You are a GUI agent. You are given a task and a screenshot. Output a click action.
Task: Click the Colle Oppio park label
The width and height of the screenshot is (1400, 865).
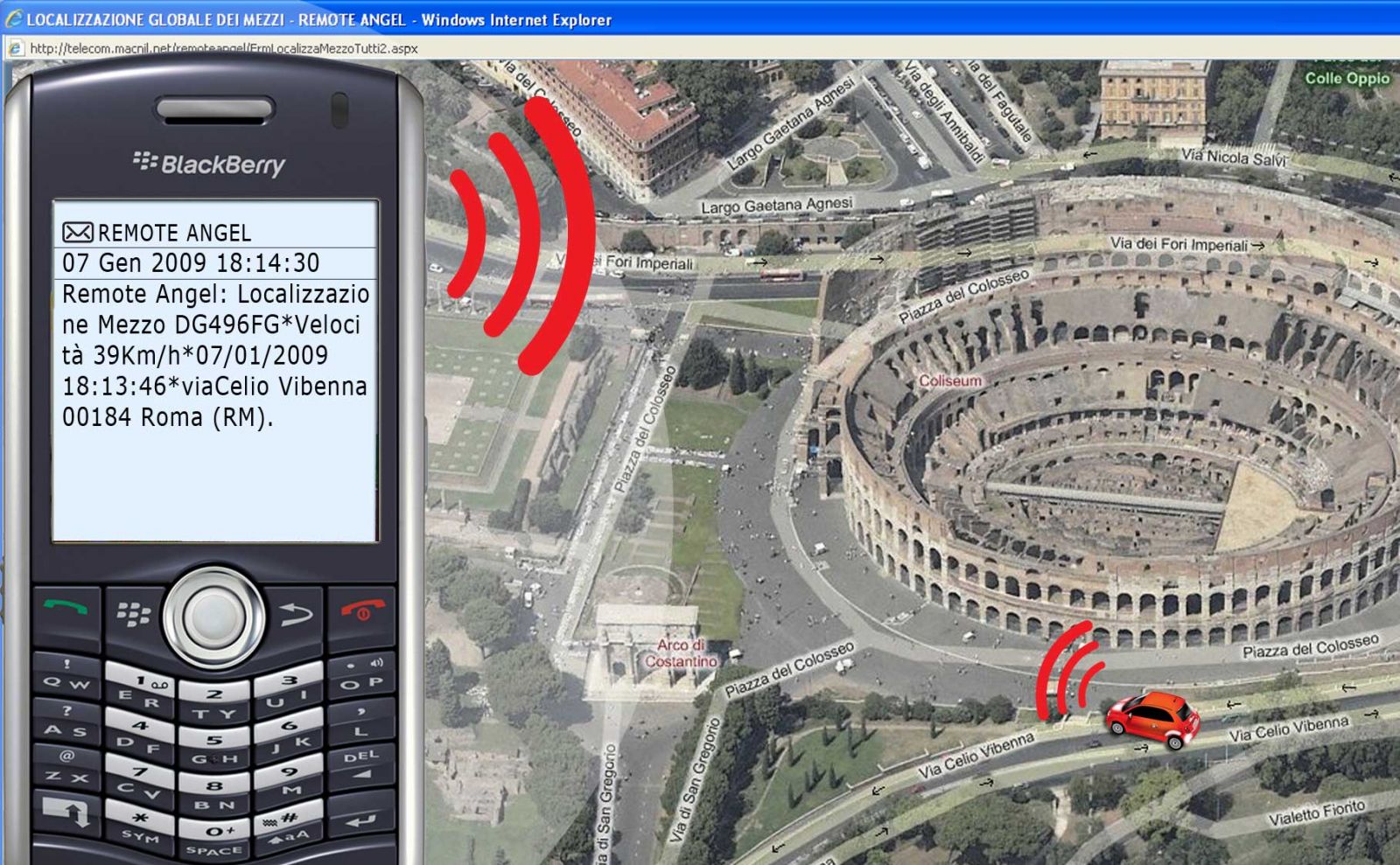[x=1347, y=78]
